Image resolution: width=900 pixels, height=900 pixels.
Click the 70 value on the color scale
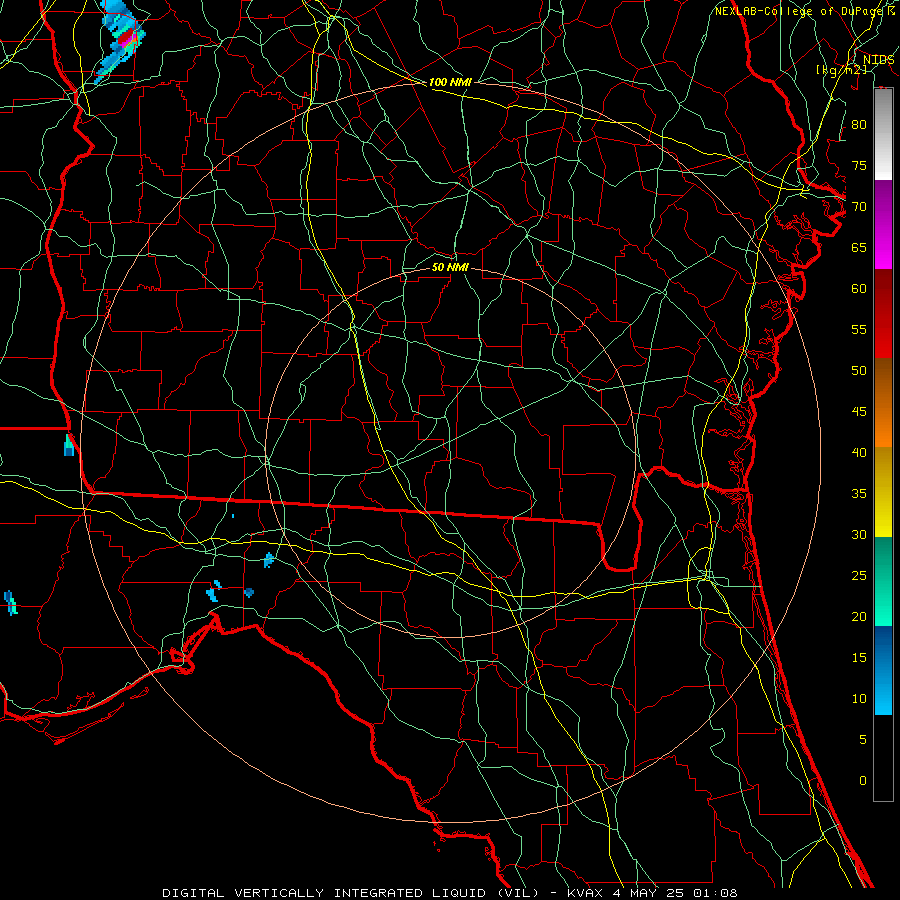859,207
